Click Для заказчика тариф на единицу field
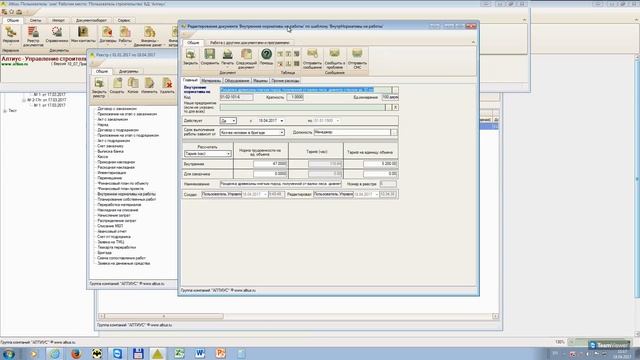The width and height of the screenshot is (640, 360). 380,173
